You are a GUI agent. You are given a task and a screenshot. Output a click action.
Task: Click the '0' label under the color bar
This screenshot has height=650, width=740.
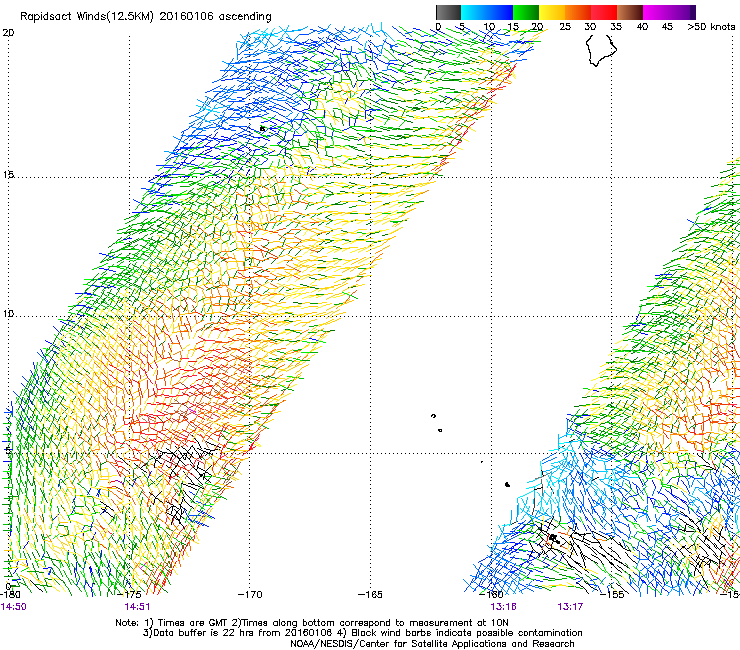coord(438,27)
